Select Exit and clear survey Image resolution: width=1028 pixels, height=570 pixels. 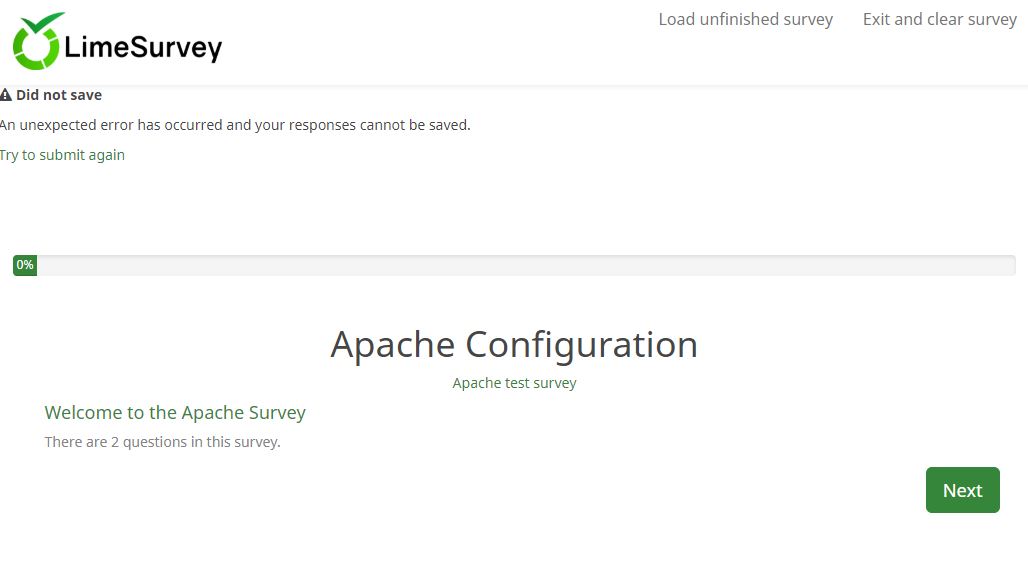[x=939, y=20]
